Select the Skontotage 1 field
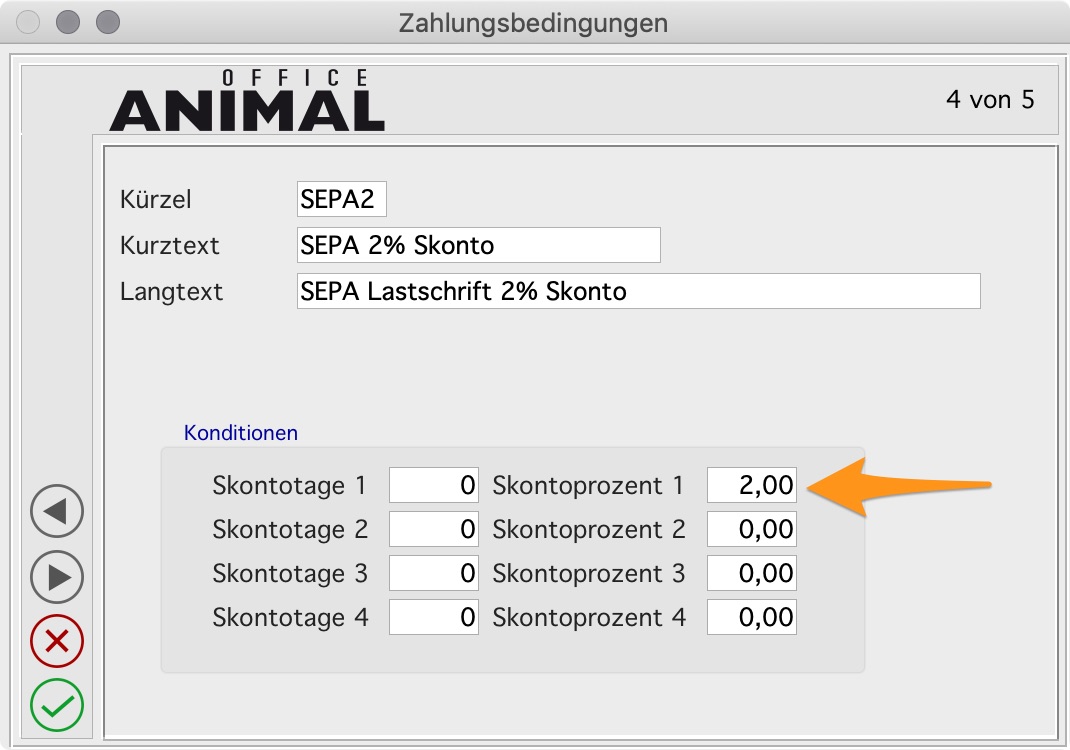 434,486
